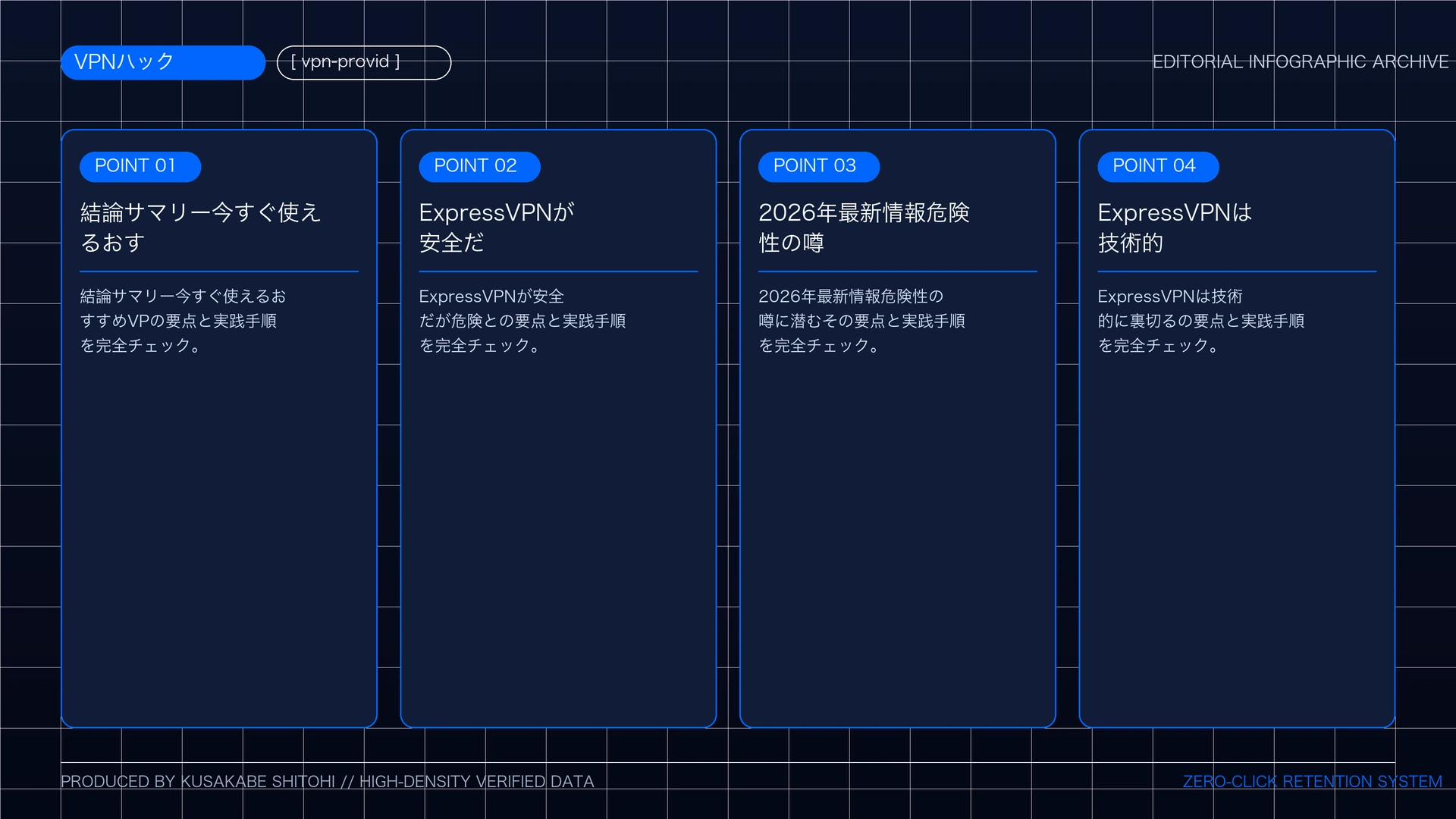The width and height of the screenshot is (1456, 819).
Task: Click heading ExpressVPNが安全だ
Action: 497,227
